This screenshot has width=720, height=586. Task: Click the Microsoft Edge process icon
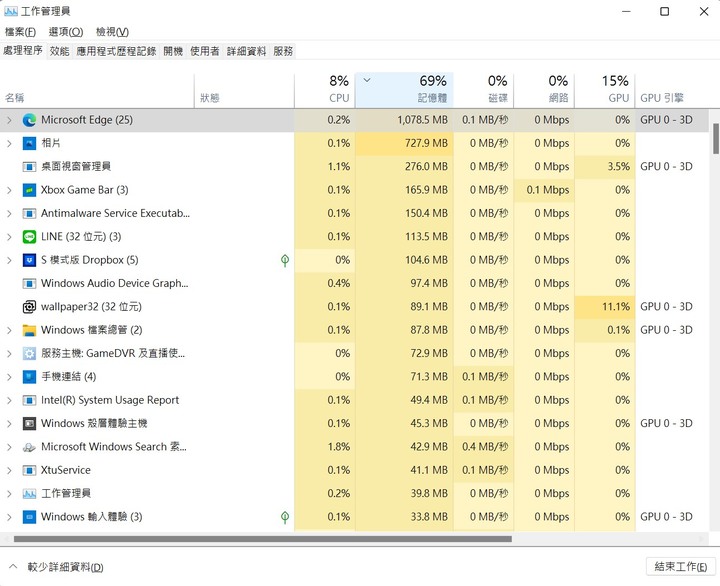coord(29,120)
